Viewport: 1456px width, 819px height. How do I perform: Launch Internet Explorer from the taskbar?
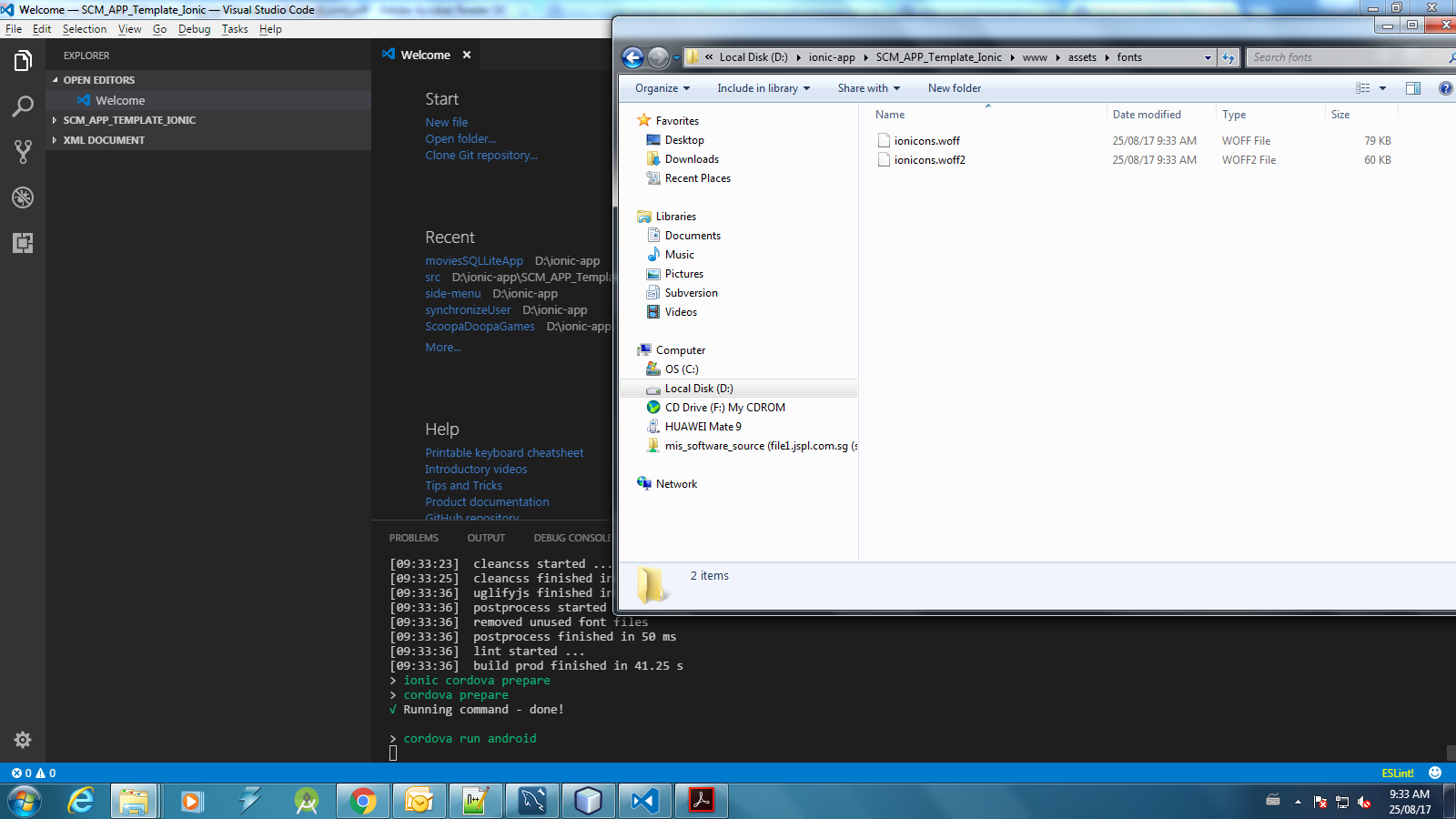(x=80, y=802)
